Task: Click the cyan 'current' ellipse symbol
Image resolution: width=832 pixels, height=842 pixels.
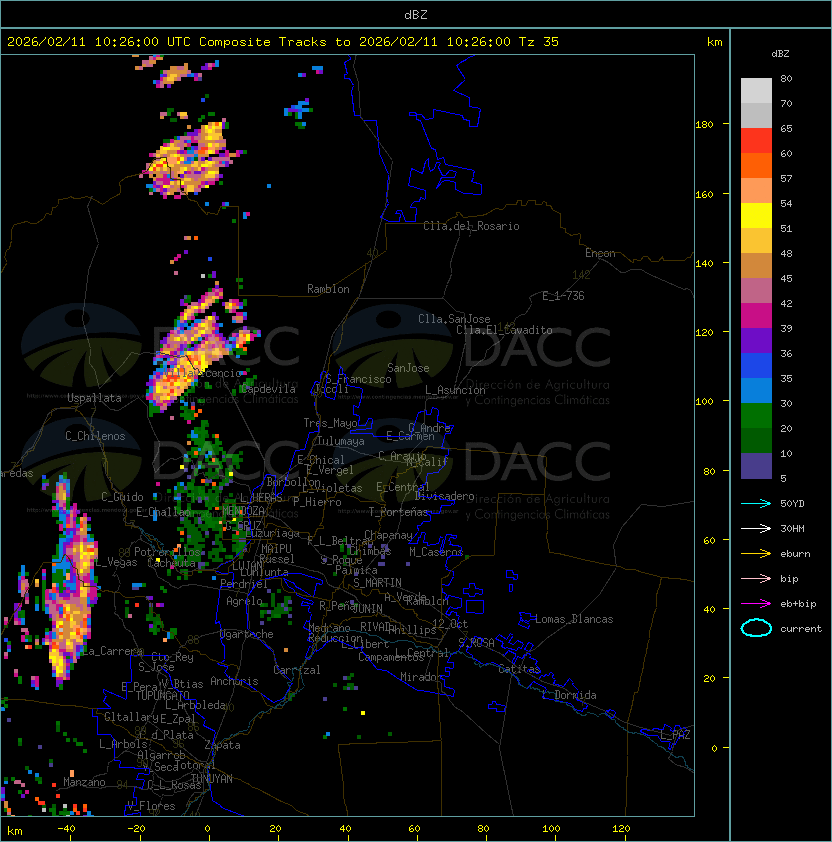Action: click(x=756, y=628)
